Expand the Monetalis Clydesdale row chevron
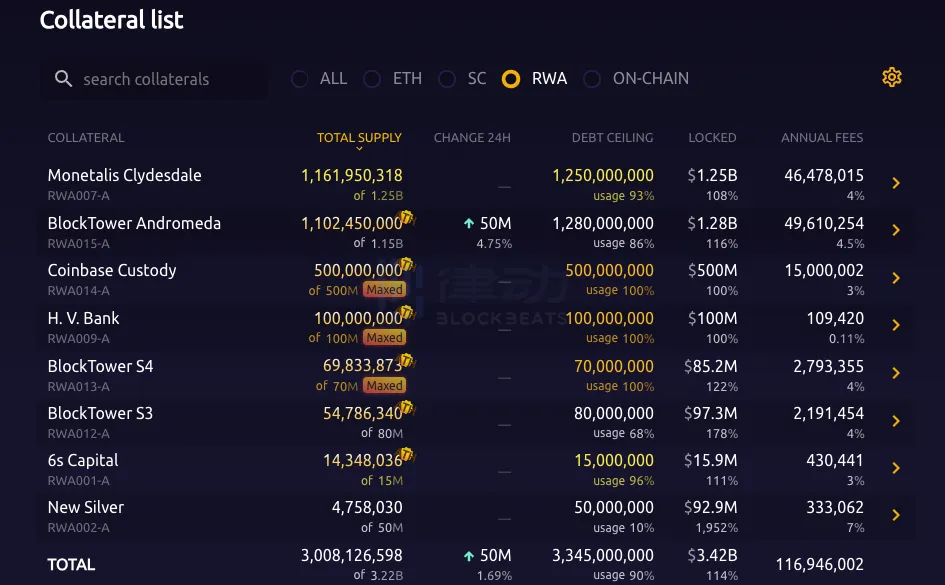The height and width of the screenshot is (585, 945). coord(896,183)
